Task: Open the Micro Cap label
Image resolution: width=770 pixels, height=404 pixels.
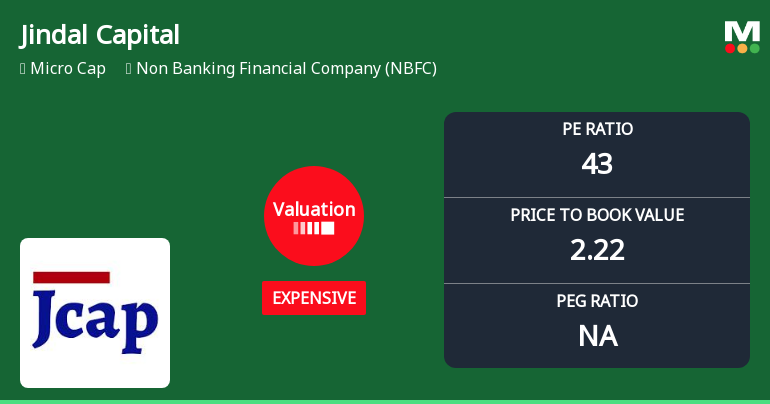Action: click(68, 69)
